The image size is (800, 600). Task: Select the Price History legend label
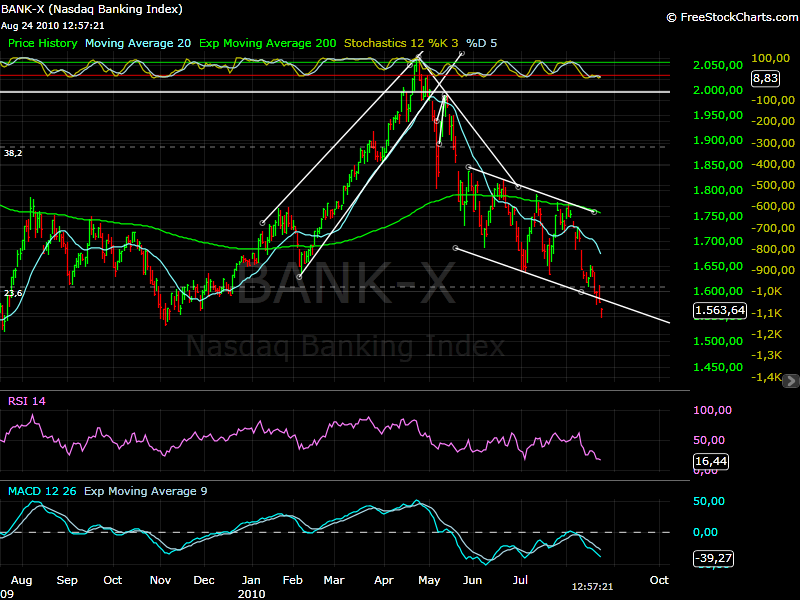pyautogui.click(x=43, y=43)
